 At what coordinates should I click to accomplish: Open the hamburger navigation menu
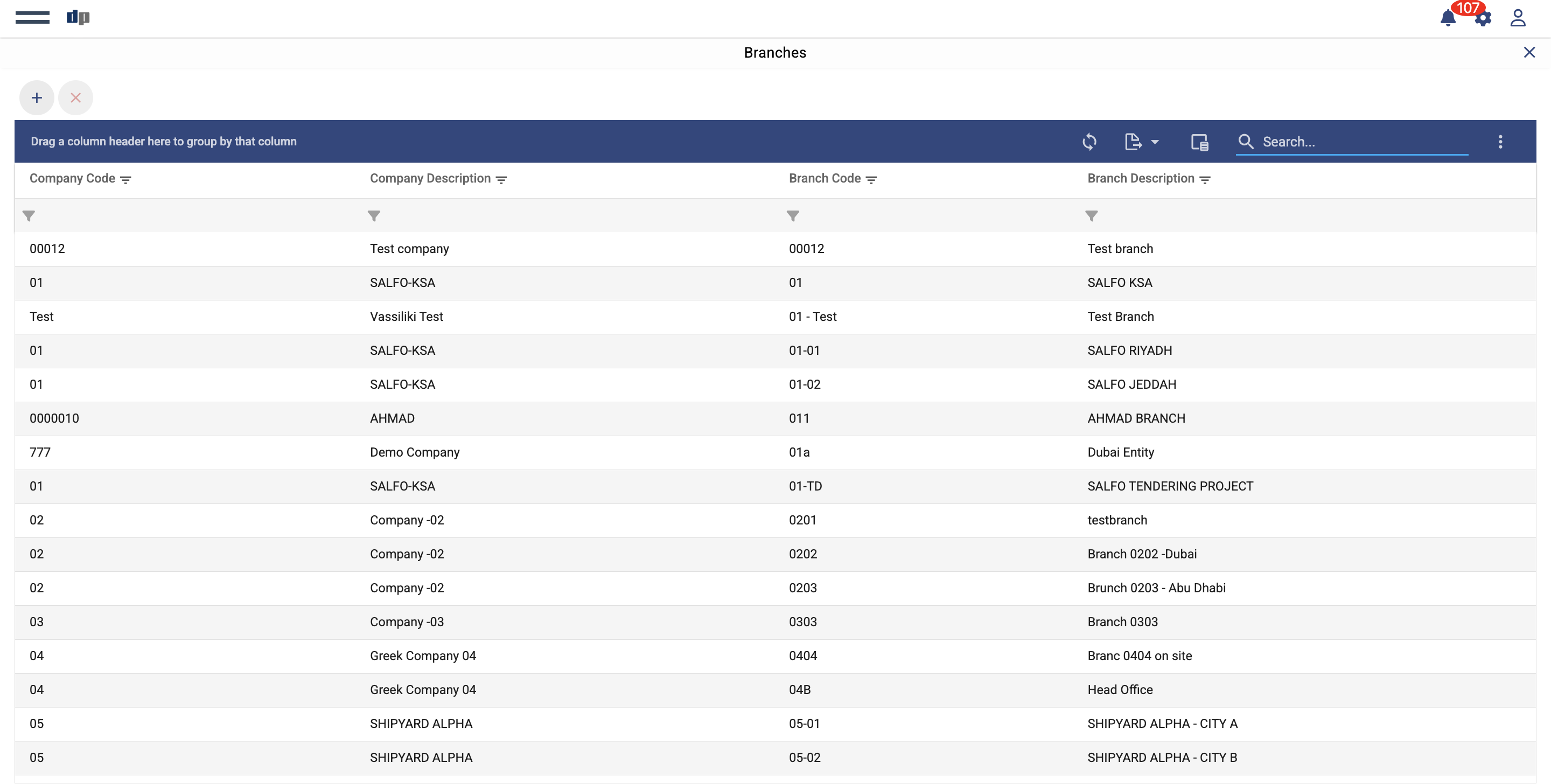tap(32, 17)
